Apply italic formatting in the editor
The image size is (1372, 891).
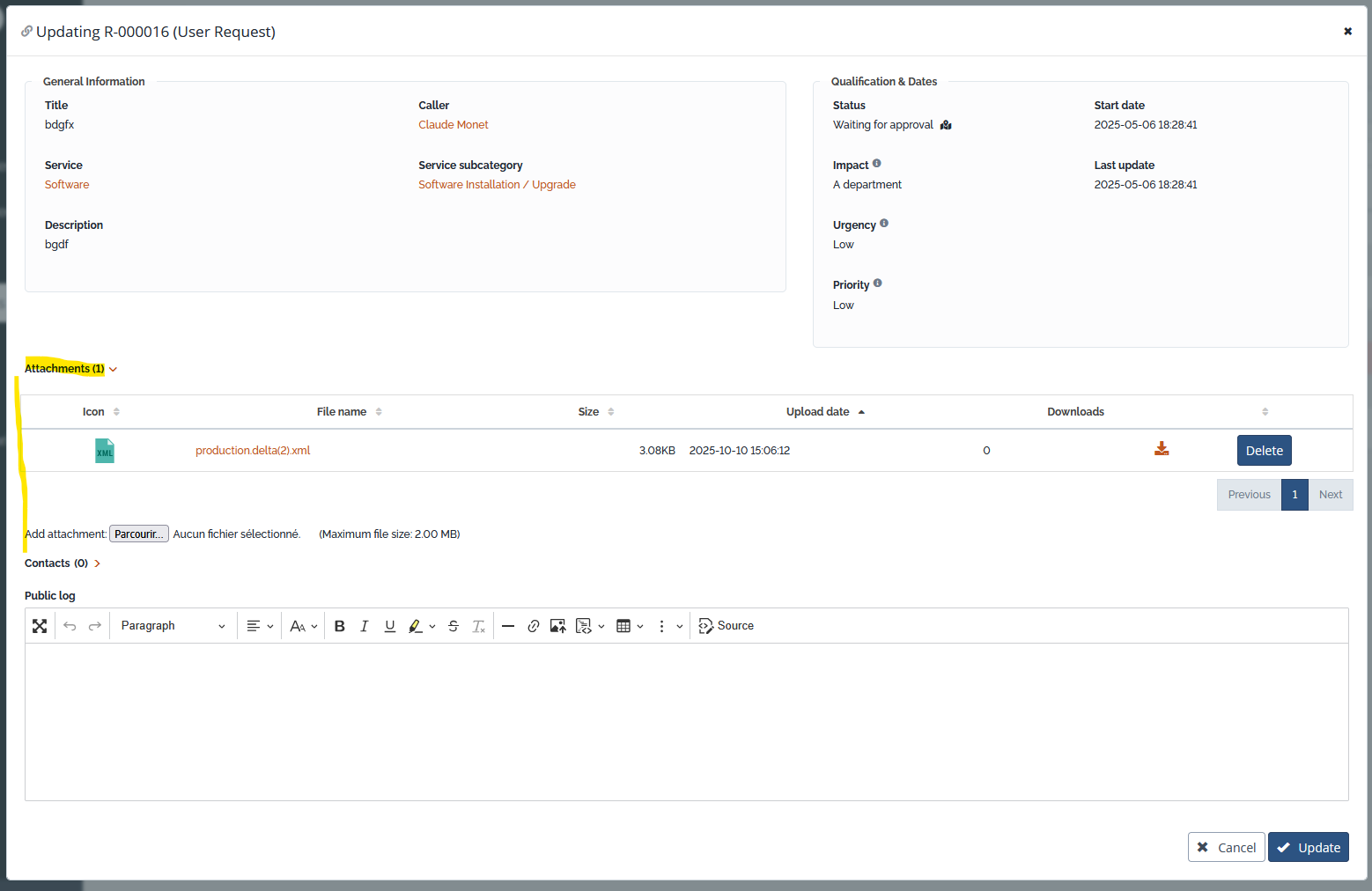[x=365, y=626]
